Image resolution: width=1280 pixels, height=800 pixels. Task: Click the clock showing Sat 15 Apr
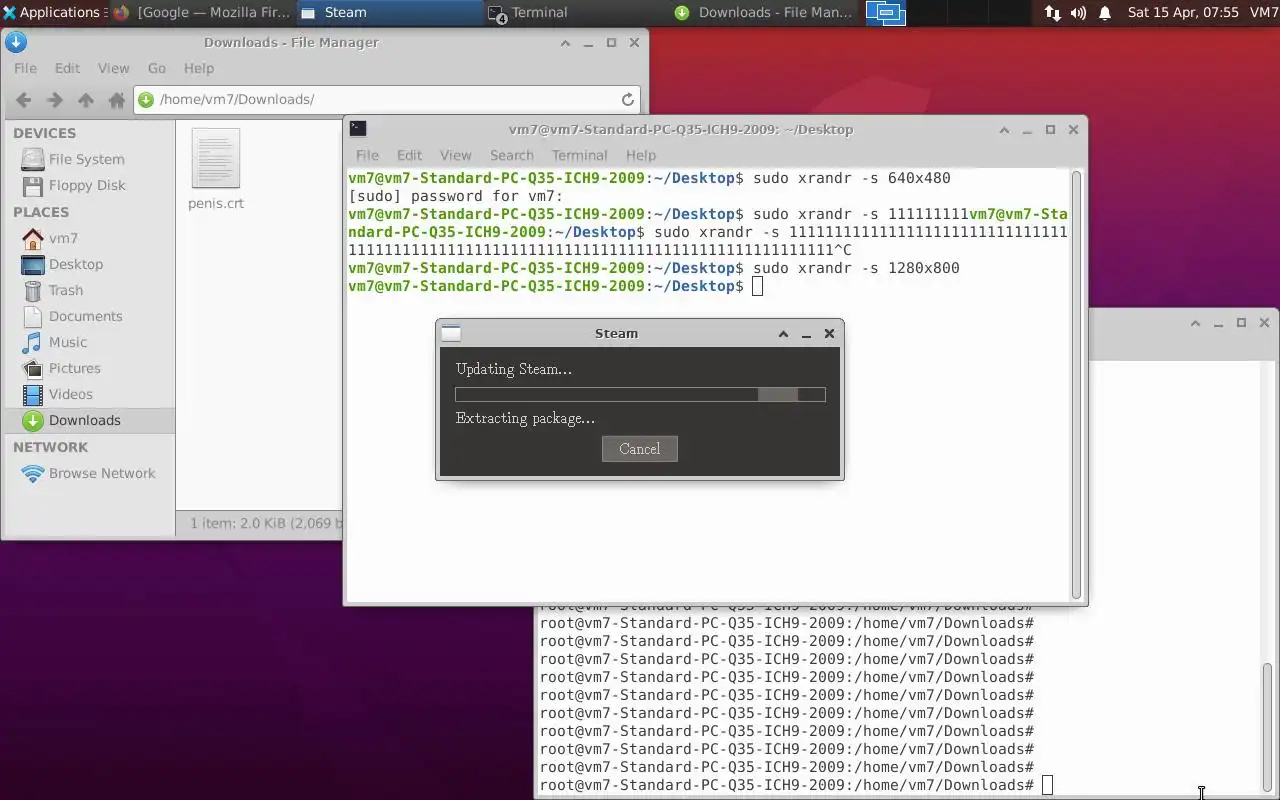(x=1183, y=12)
